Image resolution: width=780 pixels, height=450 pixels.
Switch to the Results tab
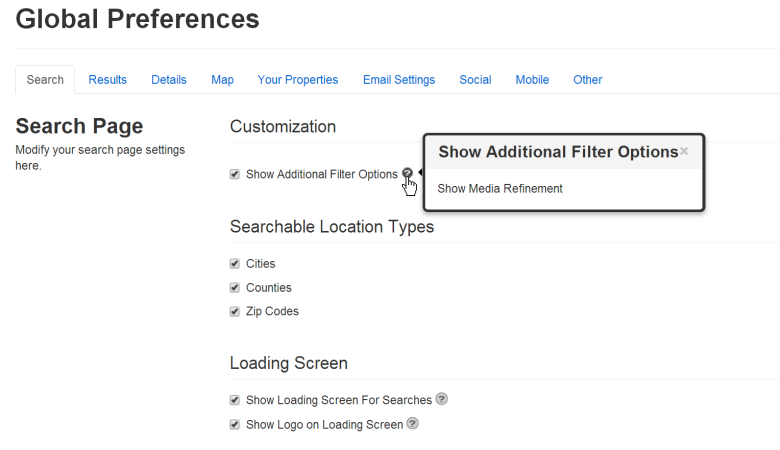click(107, 80)
